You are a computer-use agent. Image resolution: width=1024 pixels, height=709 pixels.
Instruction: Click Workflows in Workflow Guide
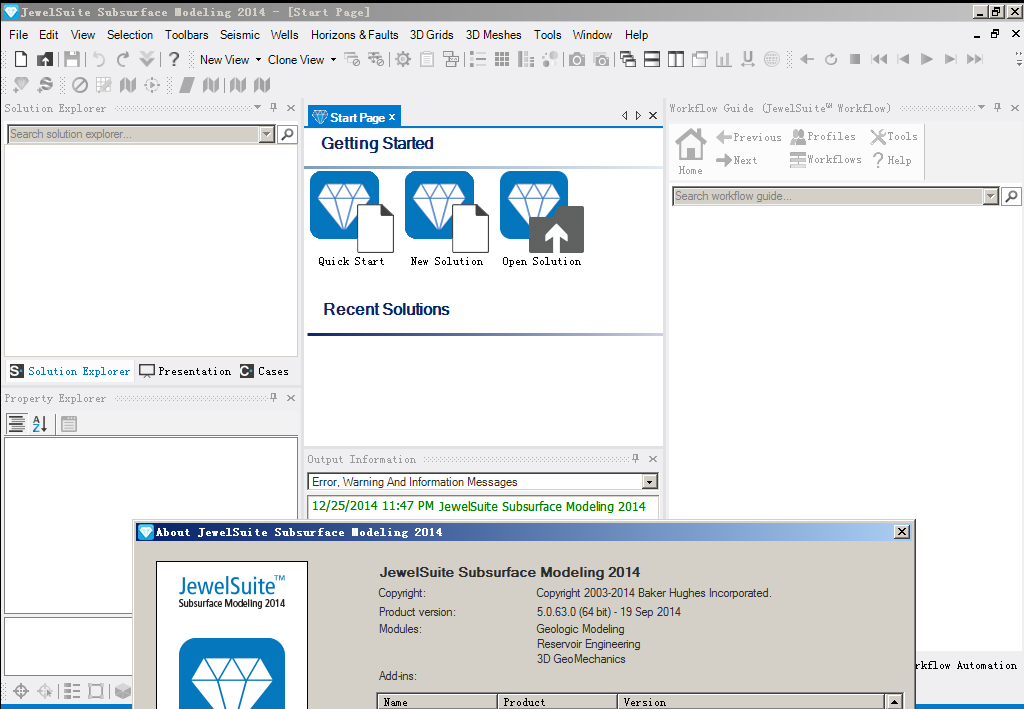pyautogui.click(x=825, y=159)
